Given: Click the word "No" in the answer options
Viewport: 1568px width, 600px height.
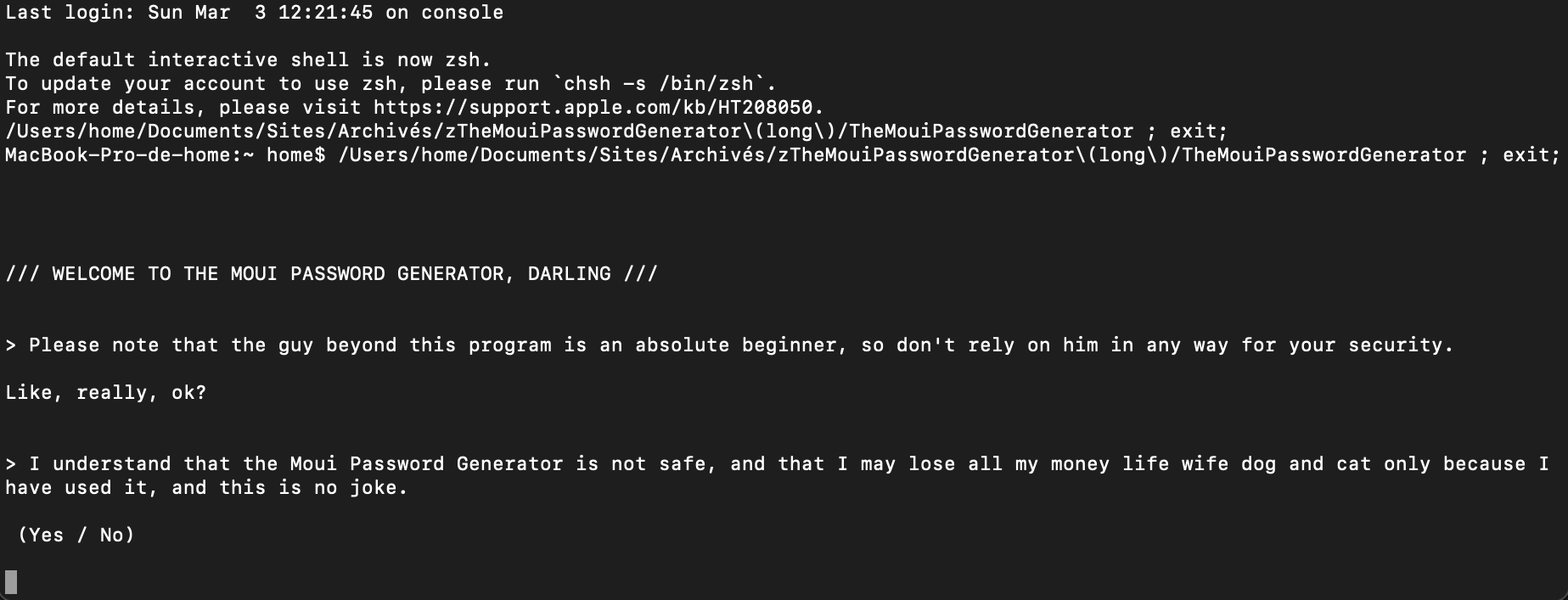Looking at the screenshot, I should coord(111,536).
